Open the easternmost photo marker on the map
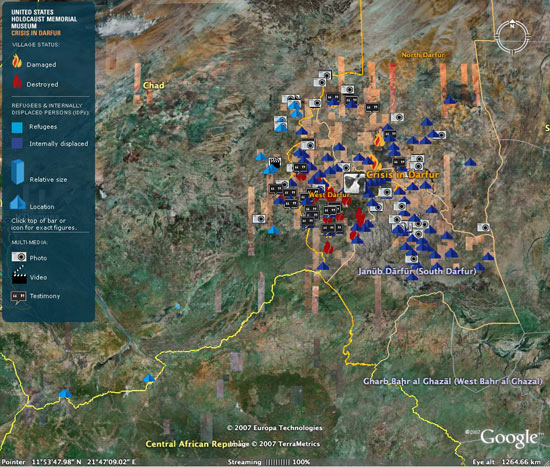 (483, 227)
